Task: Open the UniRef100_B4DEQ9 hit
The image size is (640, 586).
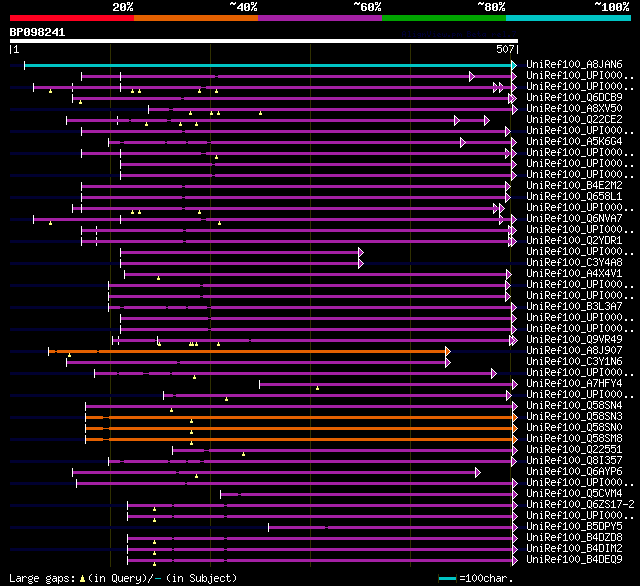Action: coord(574,560)
